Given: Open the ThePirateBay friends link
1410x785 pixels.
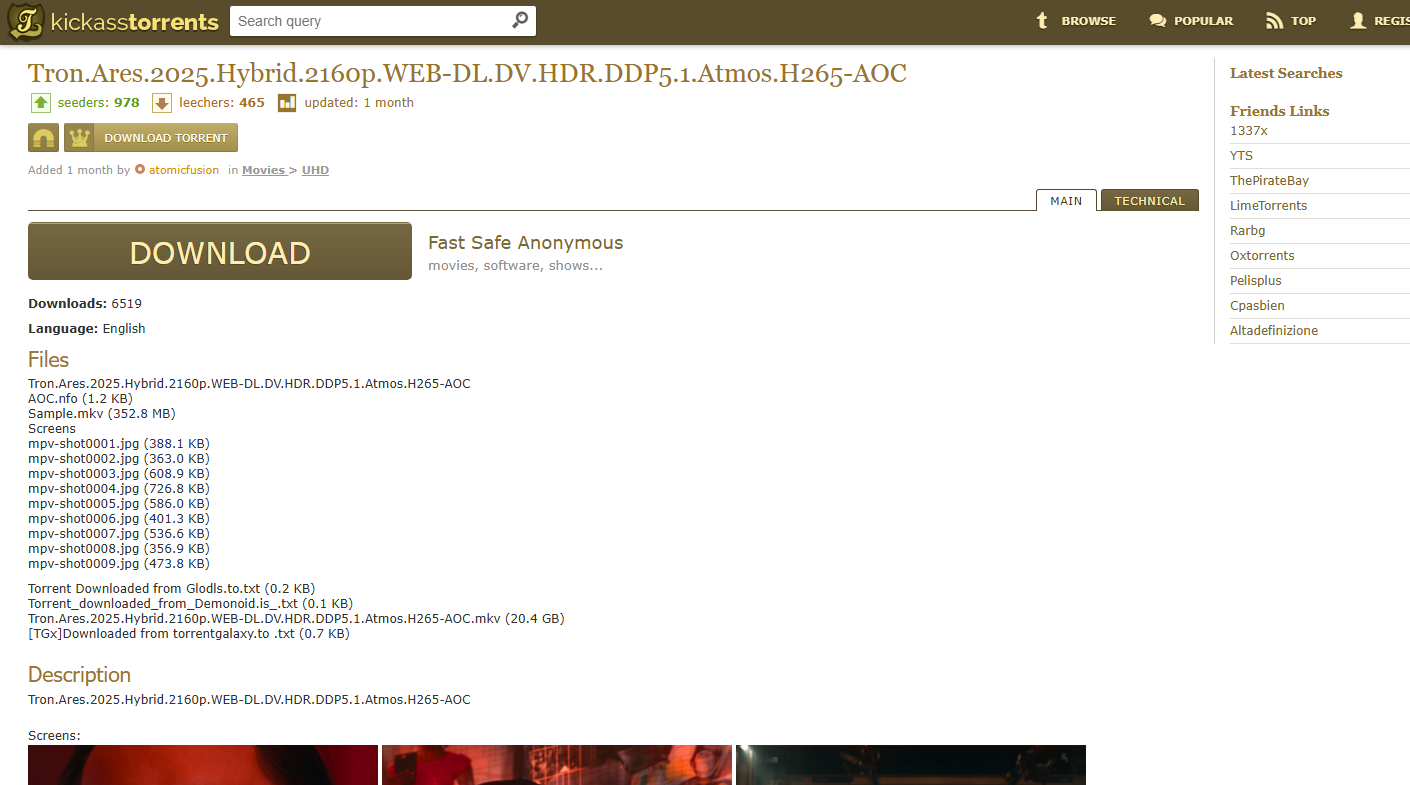Looking at the screenshot, I should 1269,181.
